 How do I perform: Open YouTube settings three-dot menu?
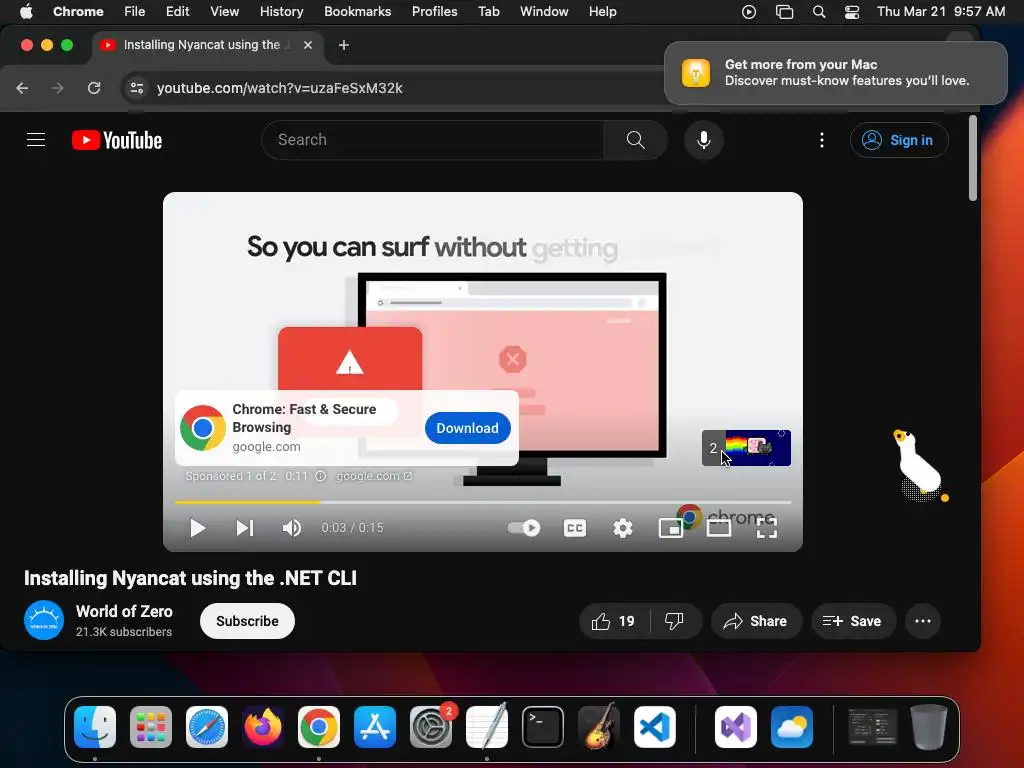(822, 140)
